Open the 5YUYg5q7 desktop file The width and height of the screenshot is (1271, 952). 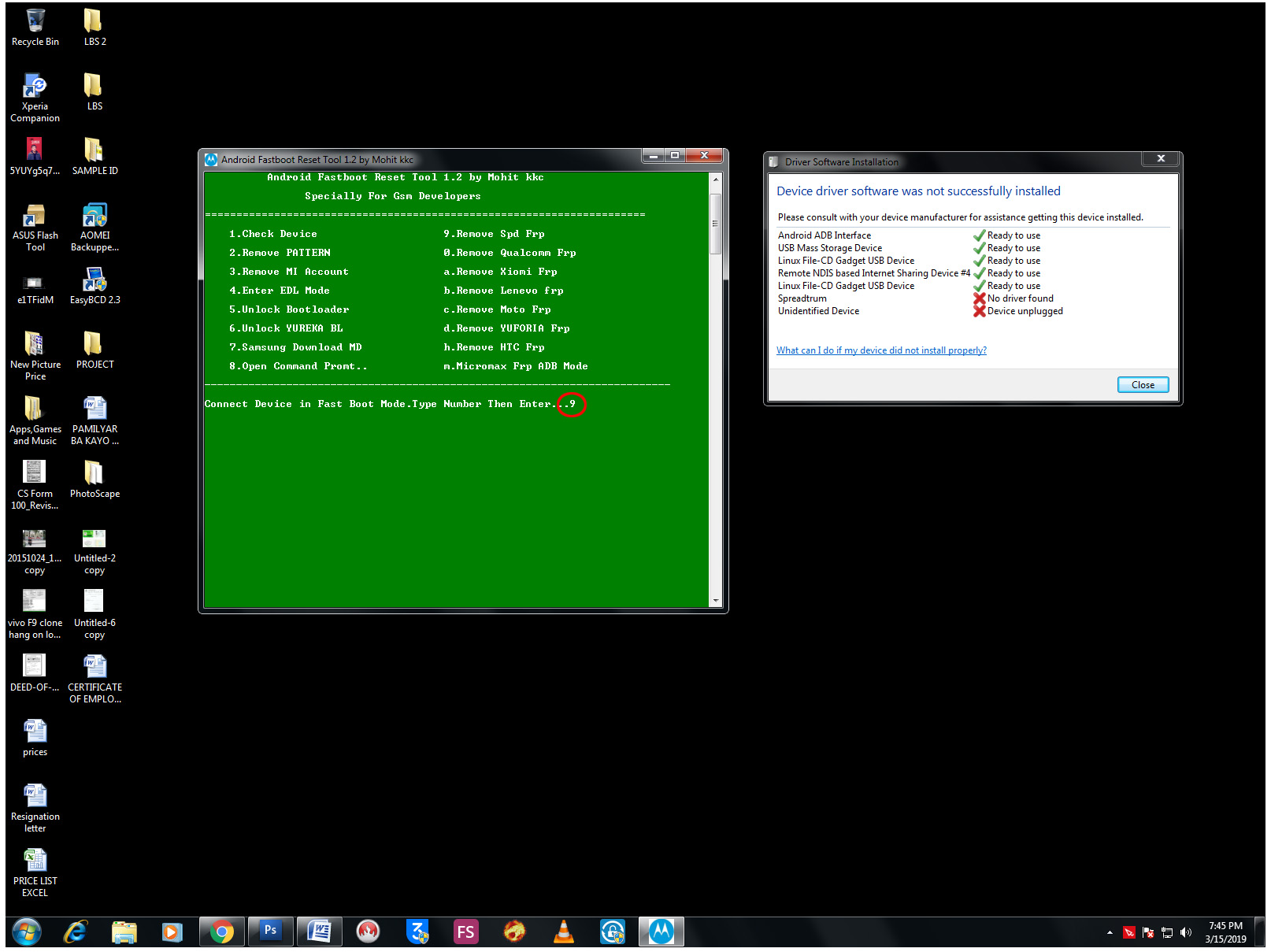[35, 157]
